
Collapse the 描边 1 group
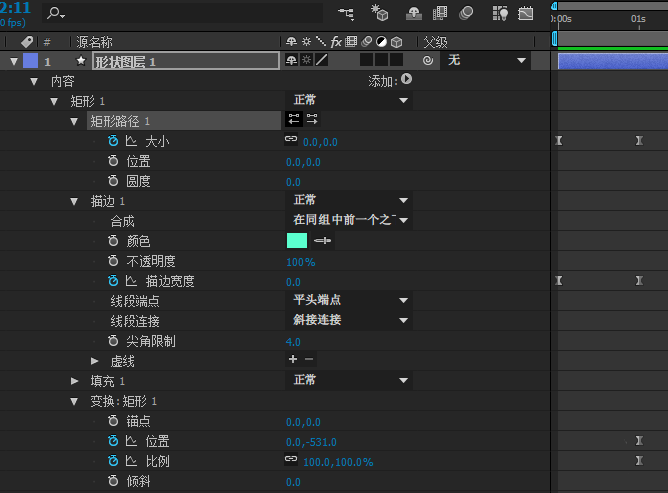(x=75, y=201)
